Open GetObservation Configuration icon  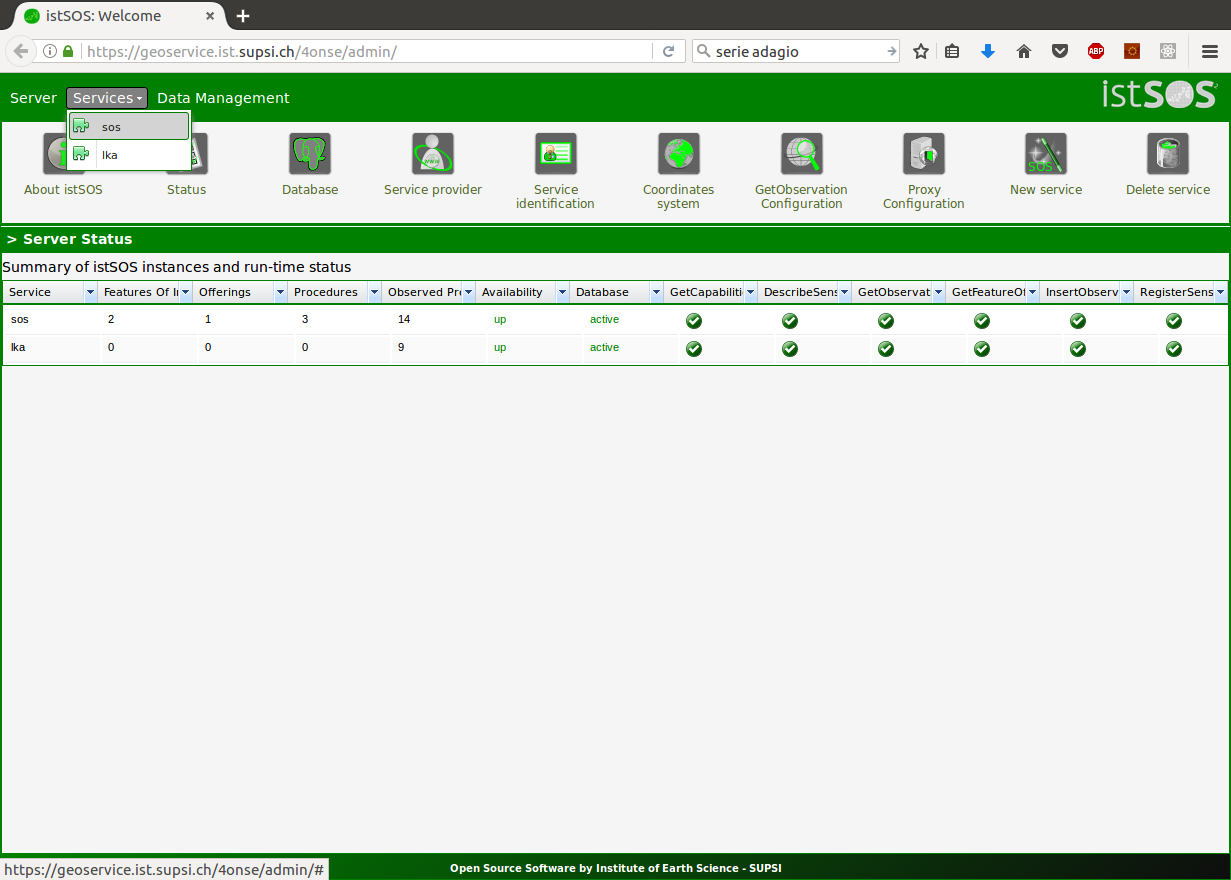801,154
